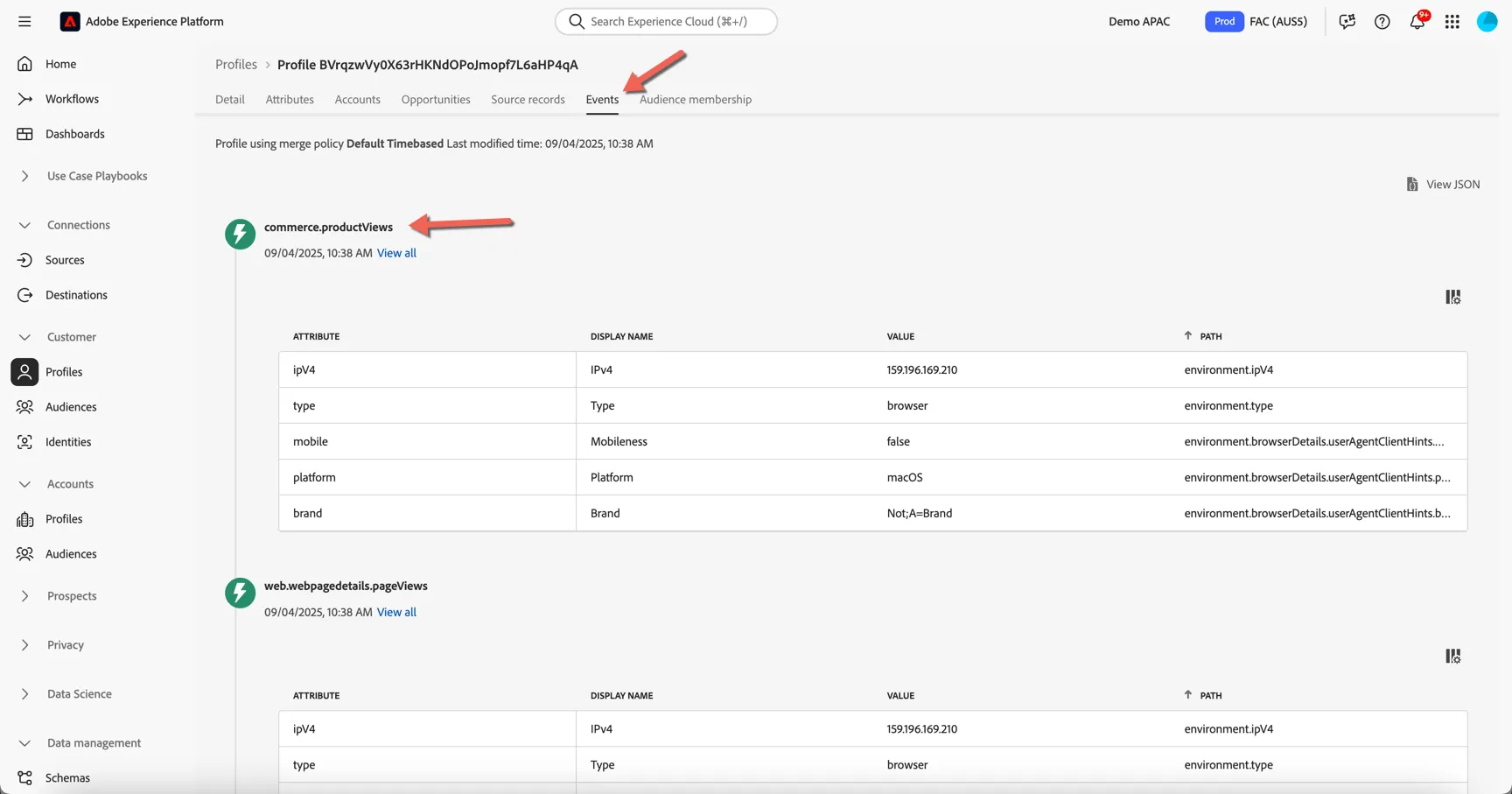
Task: Open the hamburger navigation menu
Action: click(24, 21)
